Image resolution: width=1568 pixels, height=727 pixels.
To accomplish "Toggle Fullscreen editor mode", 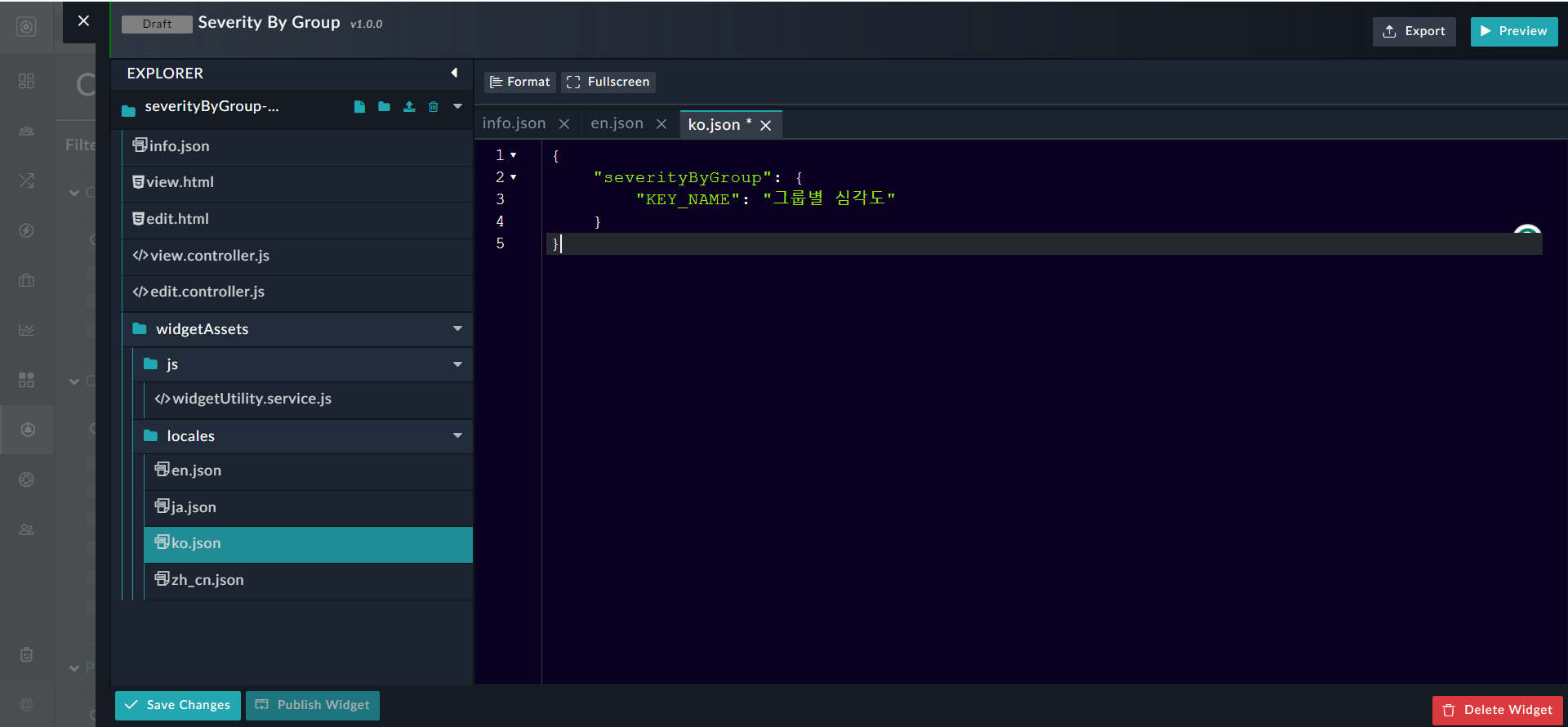I will (x=608, y=82).
